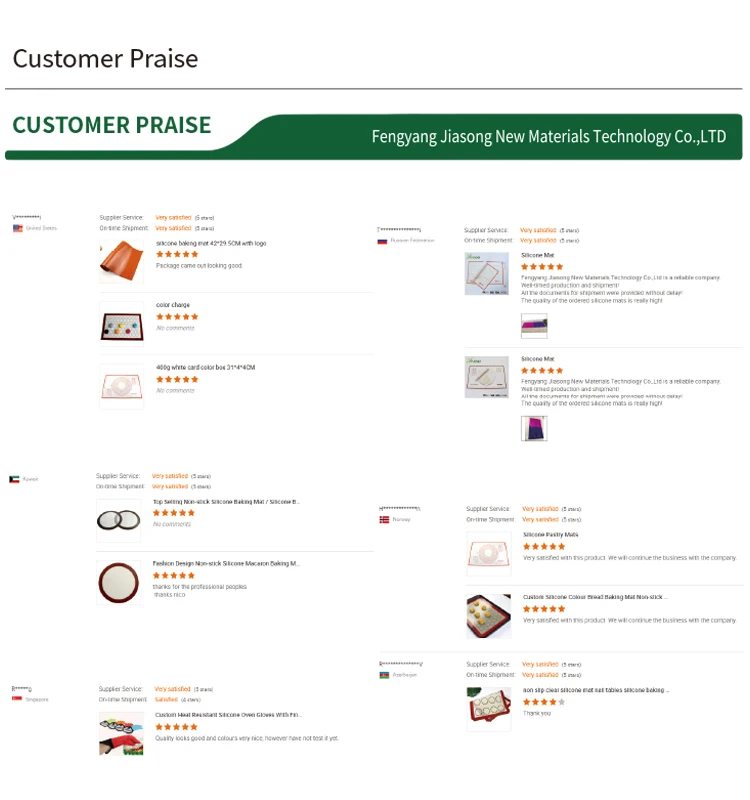
Task: Click the 'CUSTOMER PRAISE' green banner heading
Action: pyautogui.click(x=112, y=125)
